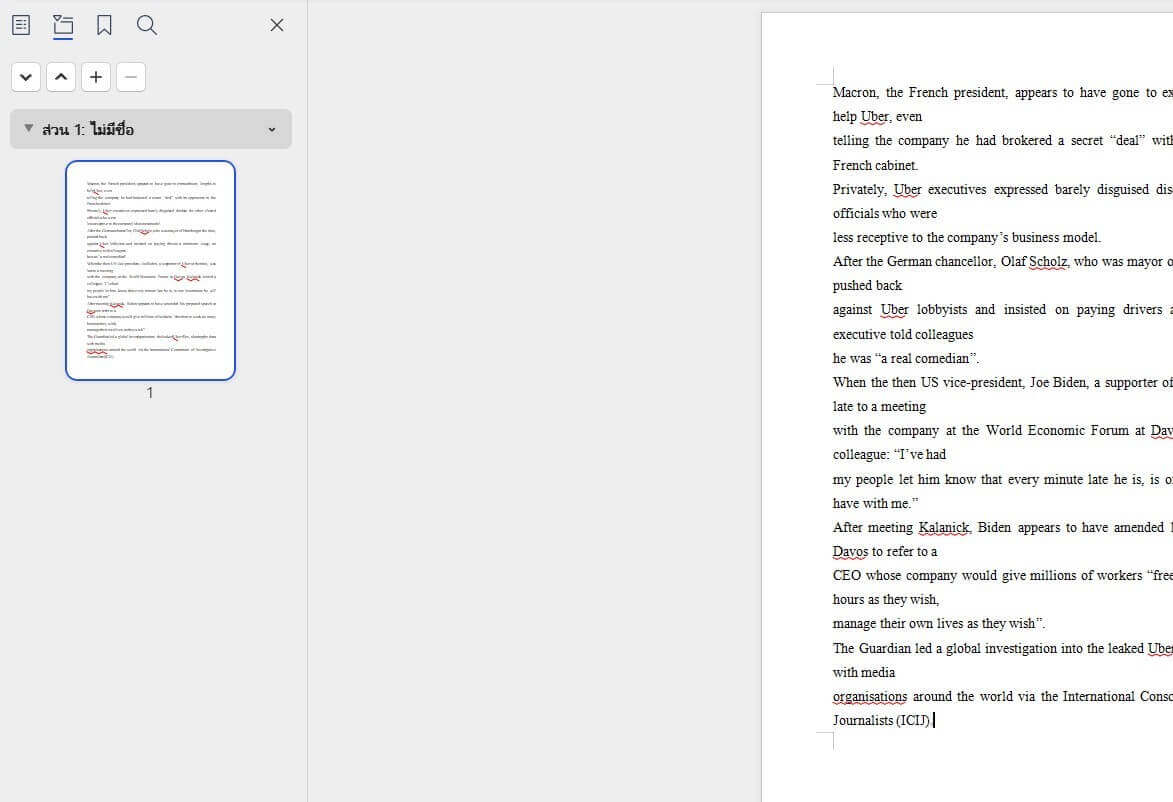Click the text 'late to a meeting'
Screen dimensions: 1173x802
coord(879,406)
